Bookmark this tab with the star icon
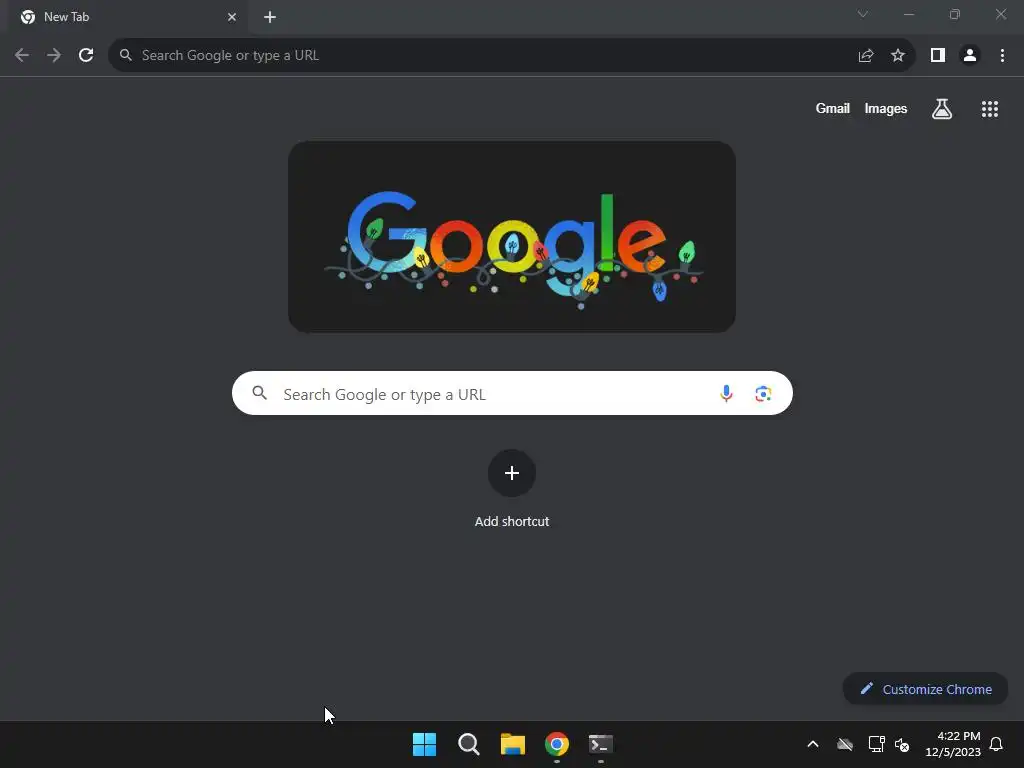Viewport: 1024px width, 768px height. click(898, 56)
